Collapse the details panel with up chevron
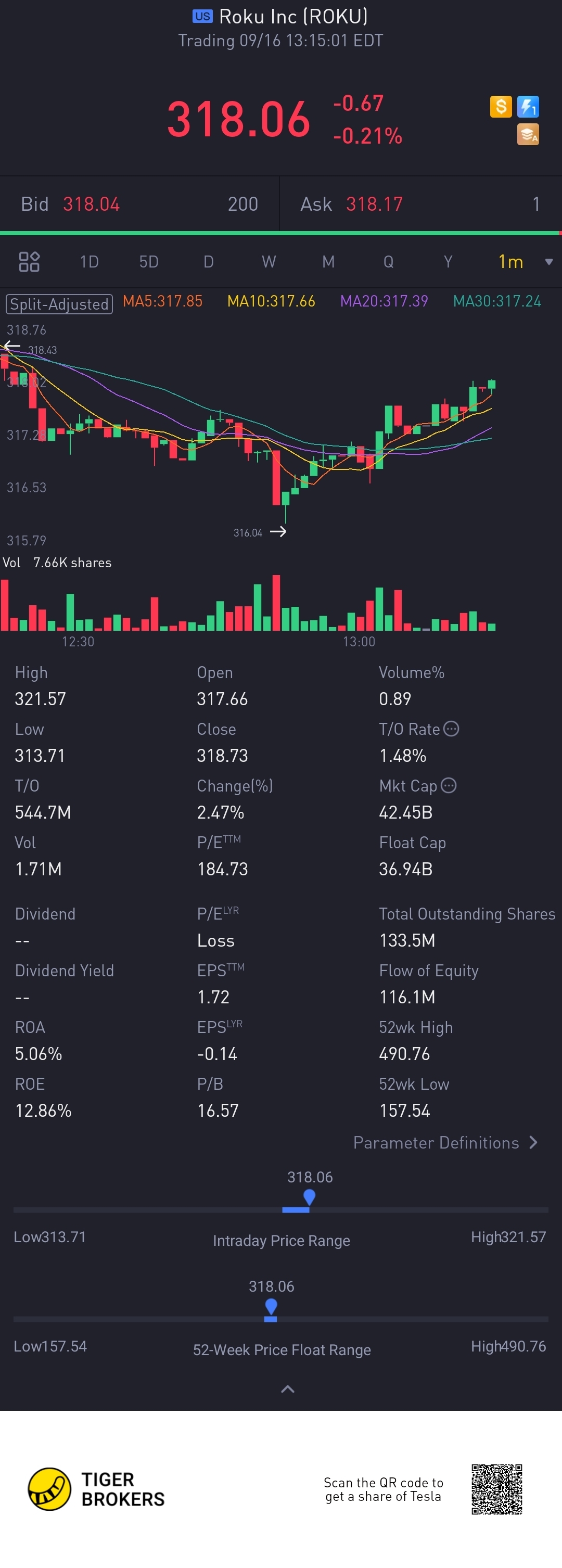562x1568 pixels. tap(287, 1389)
